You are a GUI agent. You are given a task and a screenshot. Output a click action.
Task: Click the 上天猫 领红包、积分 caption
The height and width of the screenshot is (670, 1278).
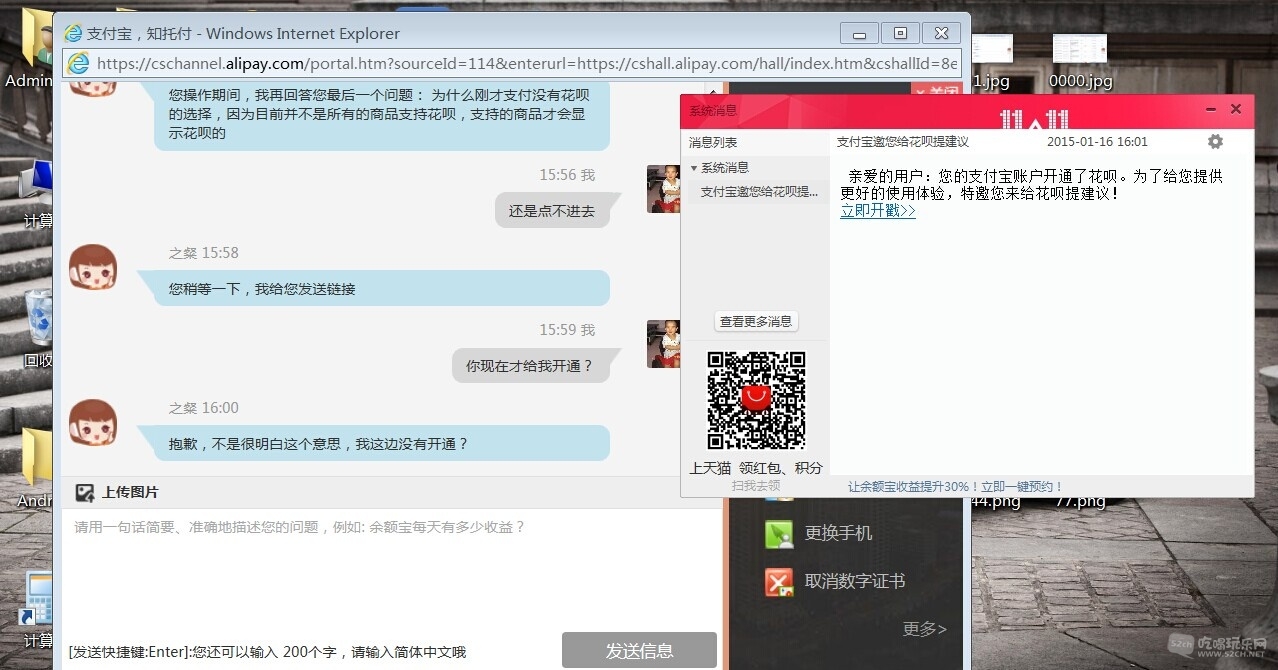tap(756, 468)
